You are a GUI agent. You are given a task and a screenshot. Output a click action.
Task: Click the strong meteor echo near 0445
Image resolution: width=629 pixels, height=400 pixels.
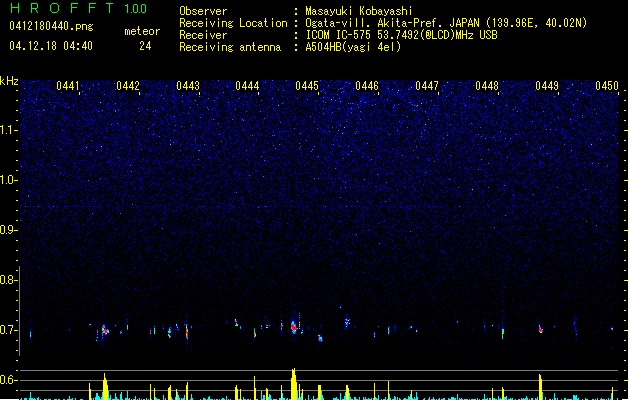click(x=294, y=326)
